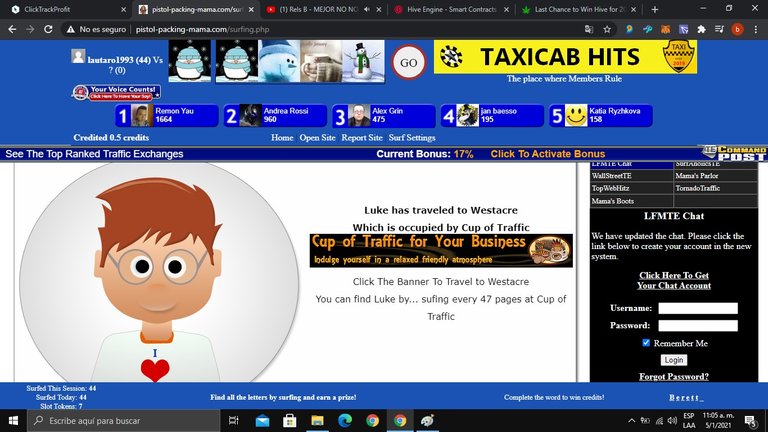The width and height of the screenshot is (768, 432).
Task: Click 'Click To Activate Bonus'
Action: pyautogui.click(x=548, y=154)
